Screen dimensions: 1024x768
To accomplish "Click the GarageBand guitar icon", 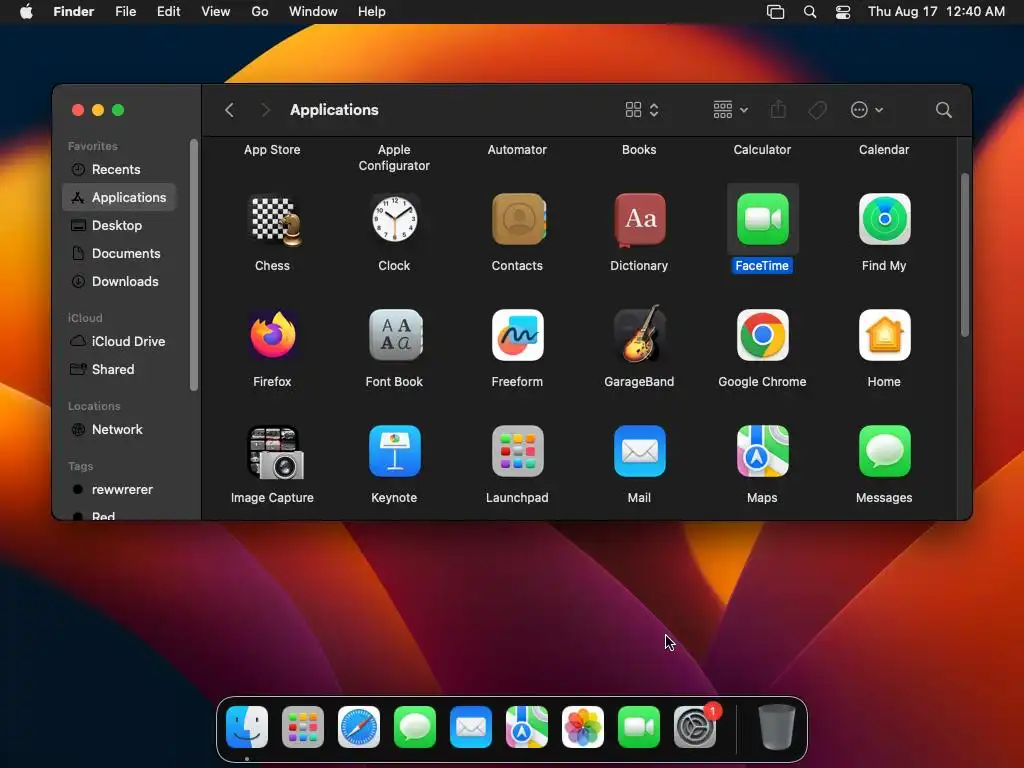I will 640,334.
